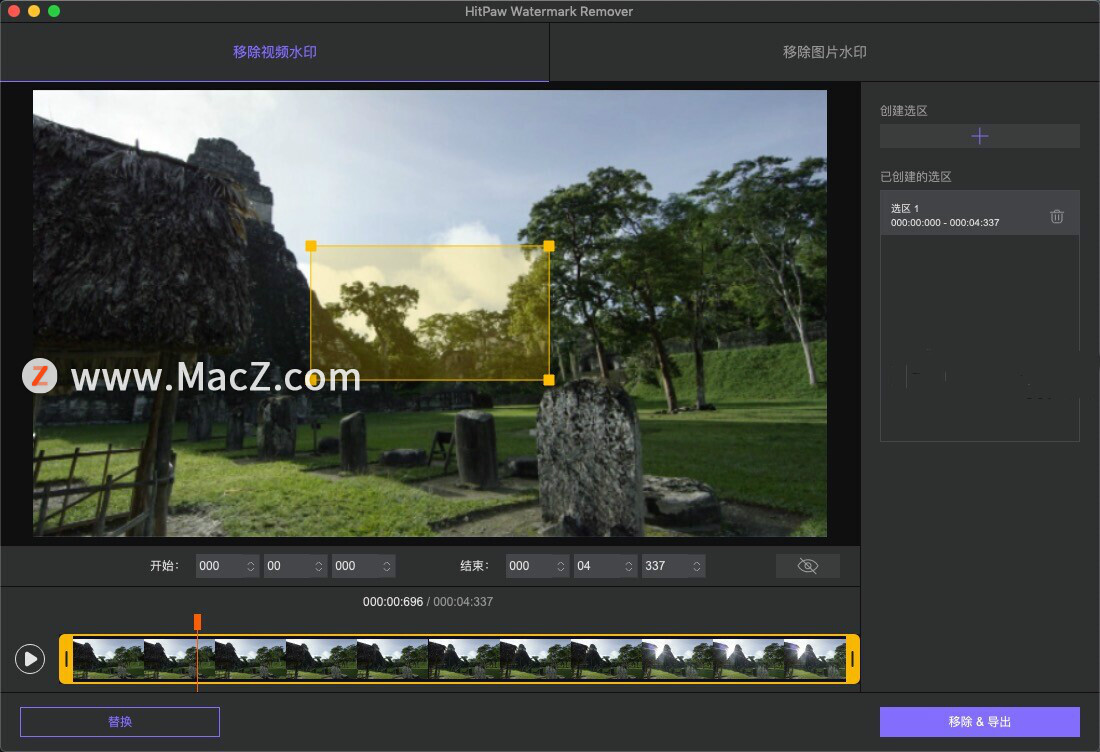Screen dimensions: 1100x752
Task: Adjust end milliseconds stepper arrows
Action: pos(697,566)
